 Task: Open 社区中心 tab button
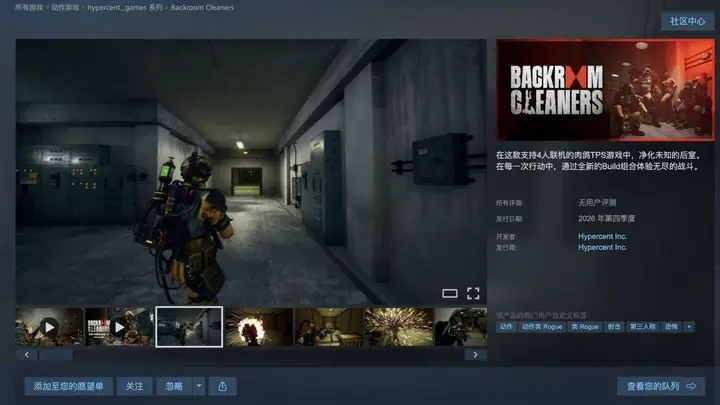(x=687, y=21)
